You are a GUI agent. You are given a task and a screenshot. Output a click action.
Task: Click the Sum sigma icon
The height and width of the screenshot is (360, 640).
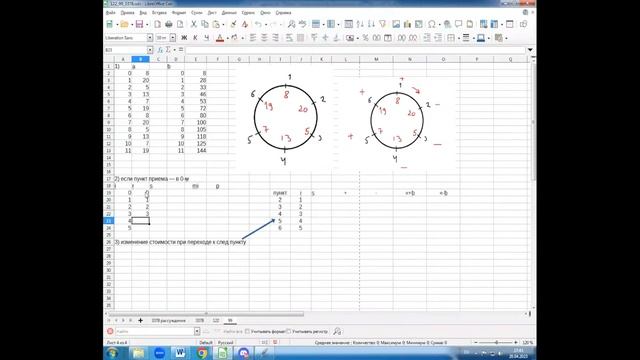click(x=168, y=50)
